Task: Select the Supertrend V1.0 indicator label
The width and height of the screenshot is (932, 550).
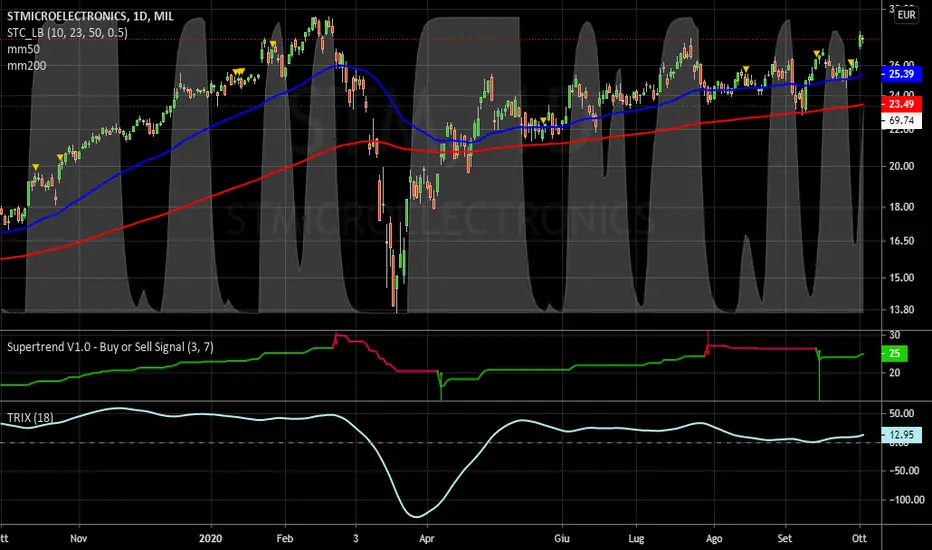Action: click(x=110, y=347)
